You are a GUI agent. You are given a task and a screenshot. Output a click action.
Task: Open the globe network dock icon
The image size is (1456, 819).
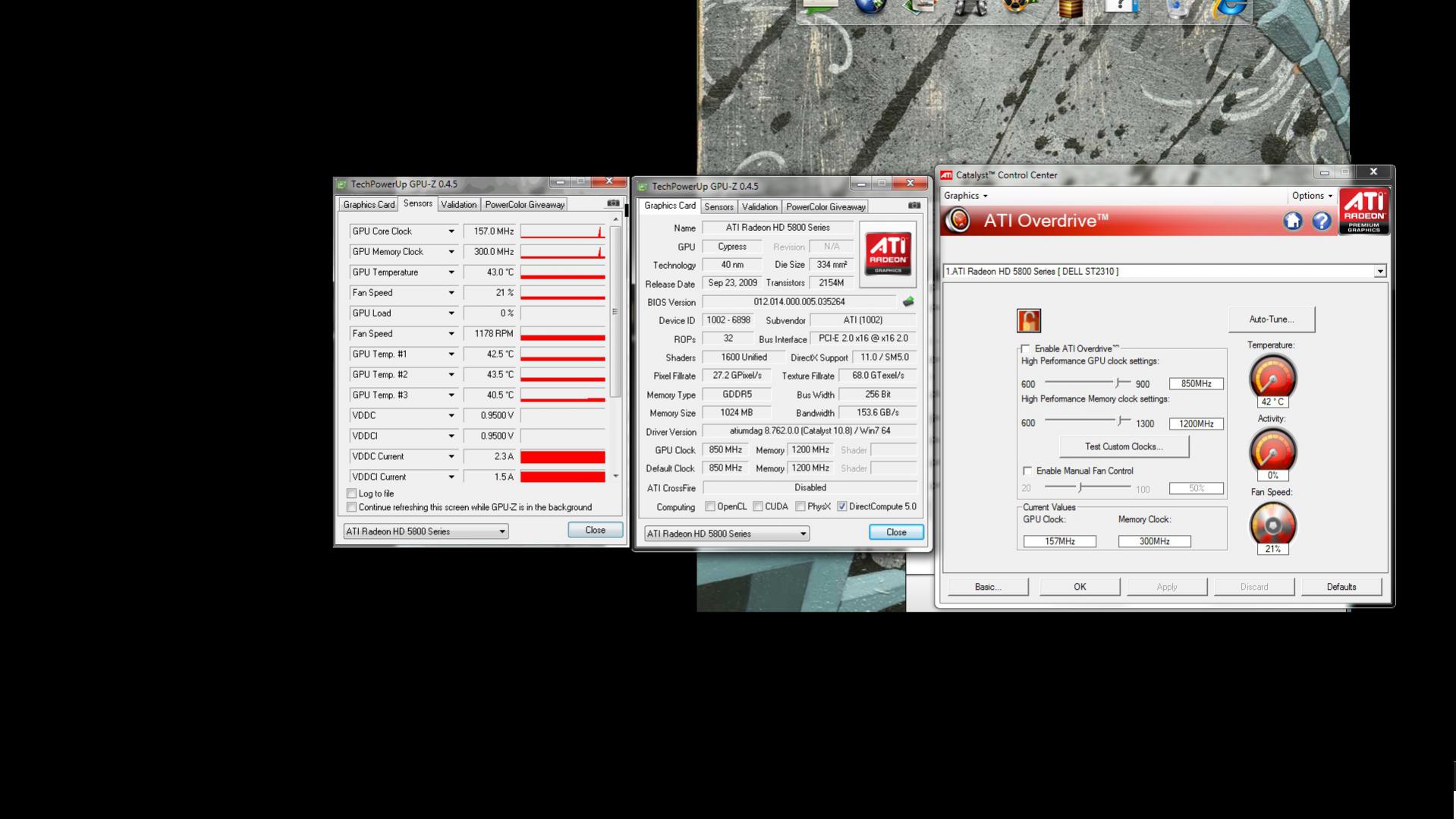(x=870, y=7)
